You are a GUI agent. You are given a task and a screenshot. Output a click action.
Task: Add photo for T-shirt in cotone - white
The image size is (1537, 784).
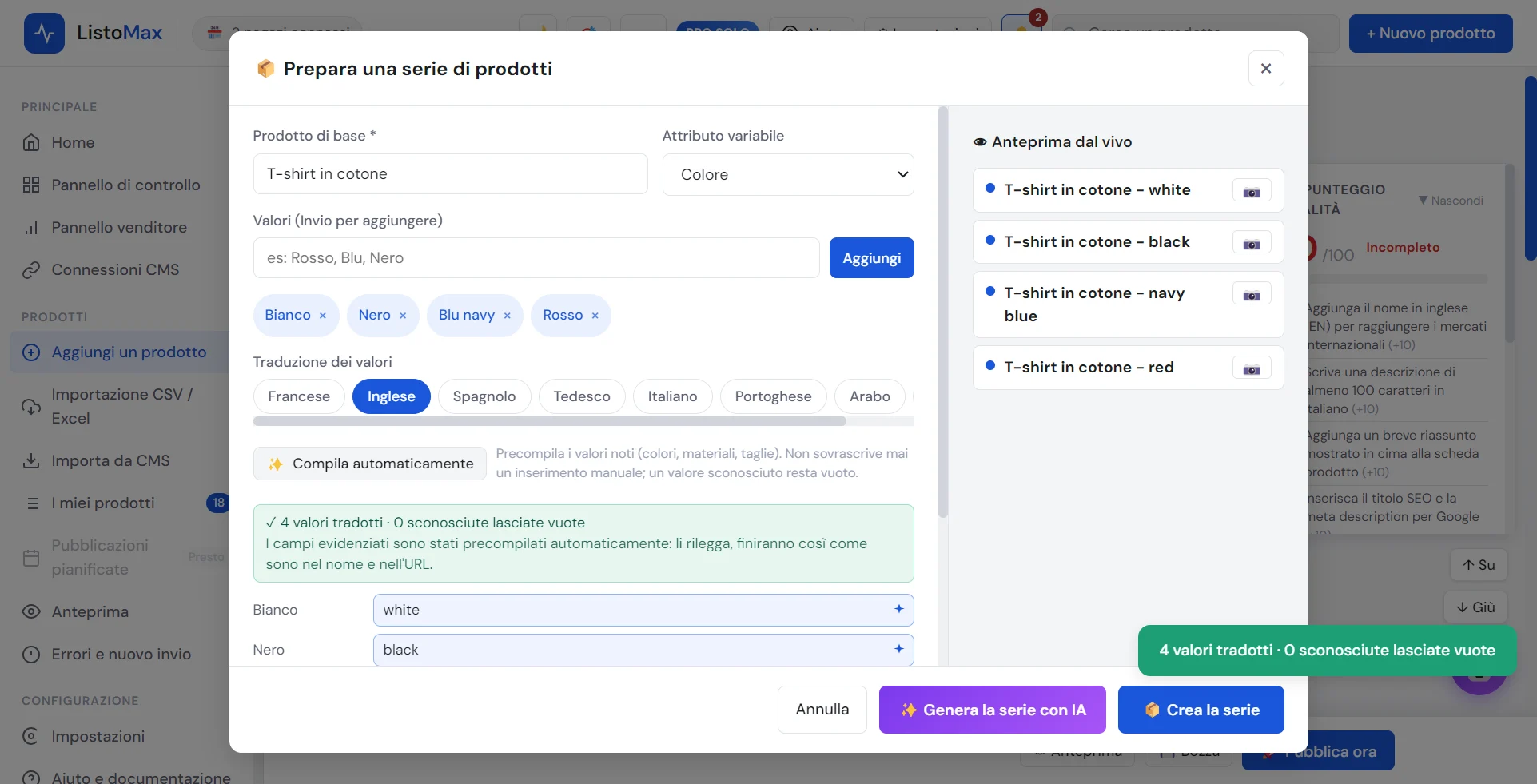point(1252,192)
